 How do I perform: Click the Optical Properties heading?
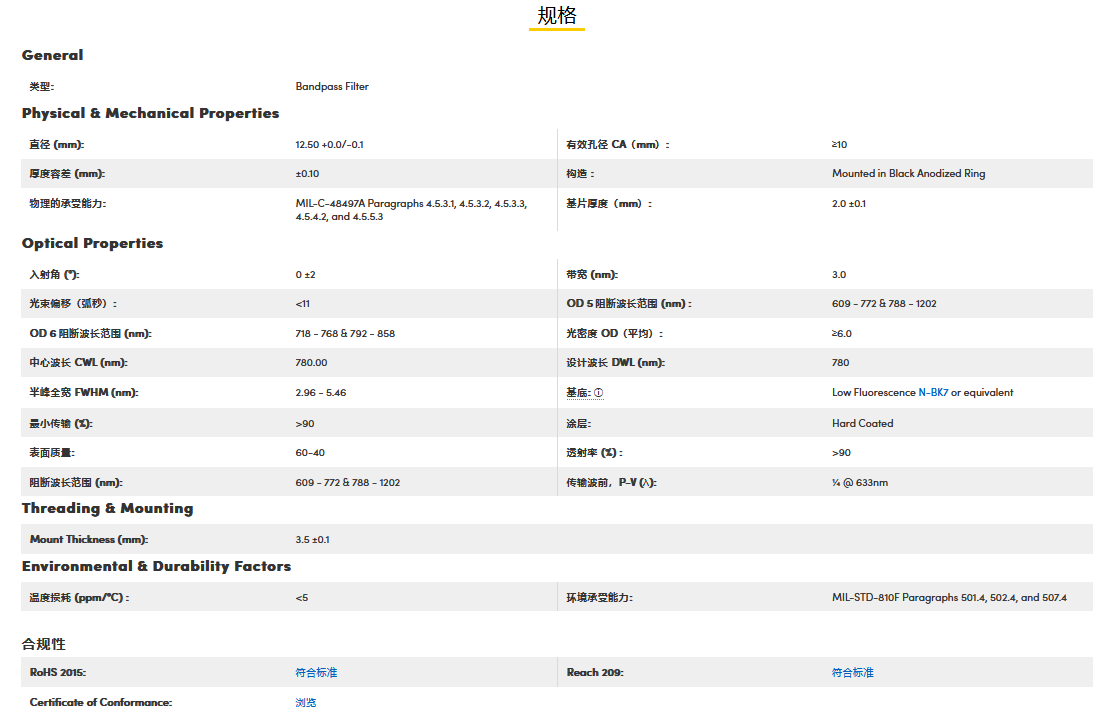click(x=93, y=243)
